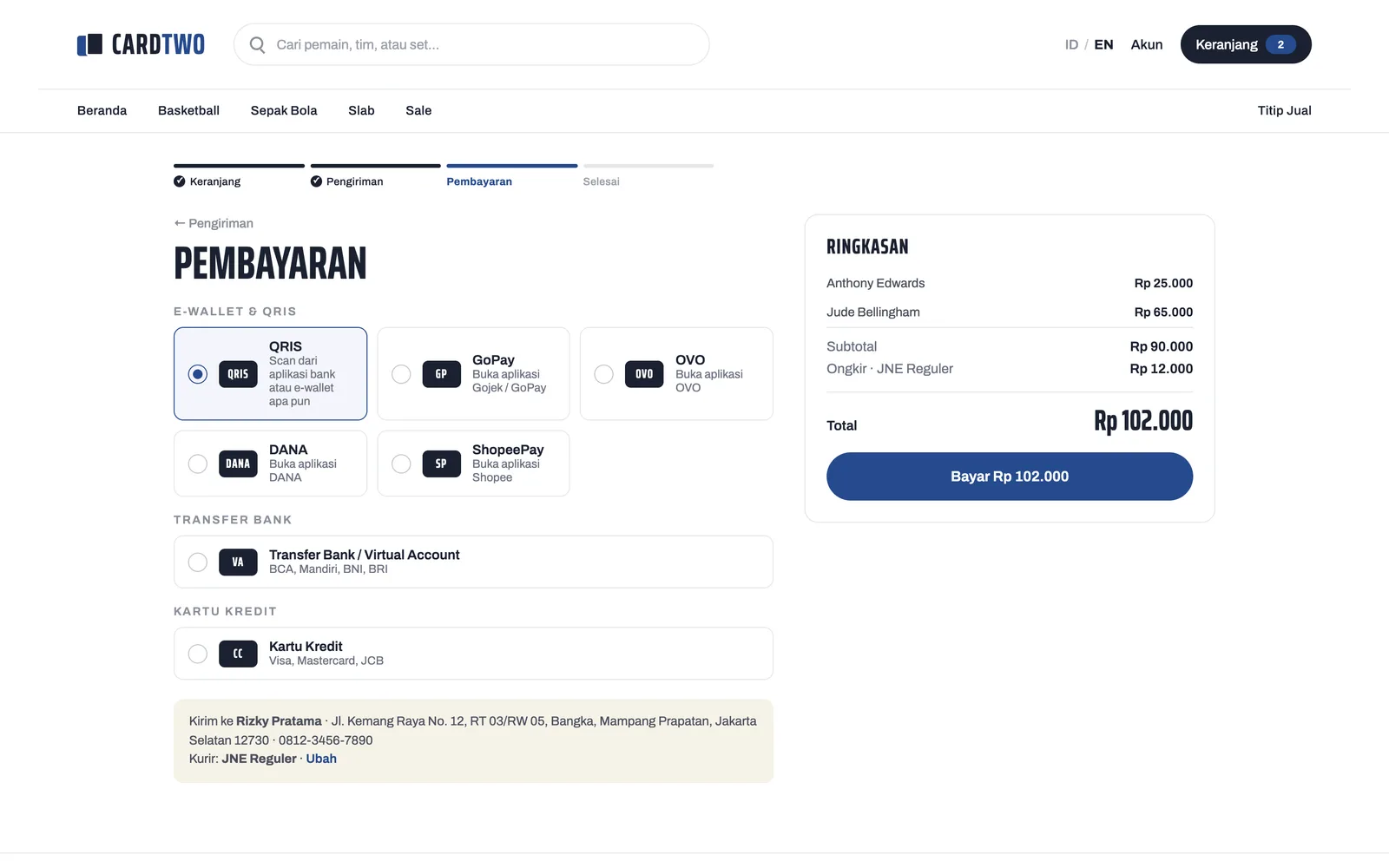1389x868 pixels.
Task: Open the Sale menu item
Action: 418,110
